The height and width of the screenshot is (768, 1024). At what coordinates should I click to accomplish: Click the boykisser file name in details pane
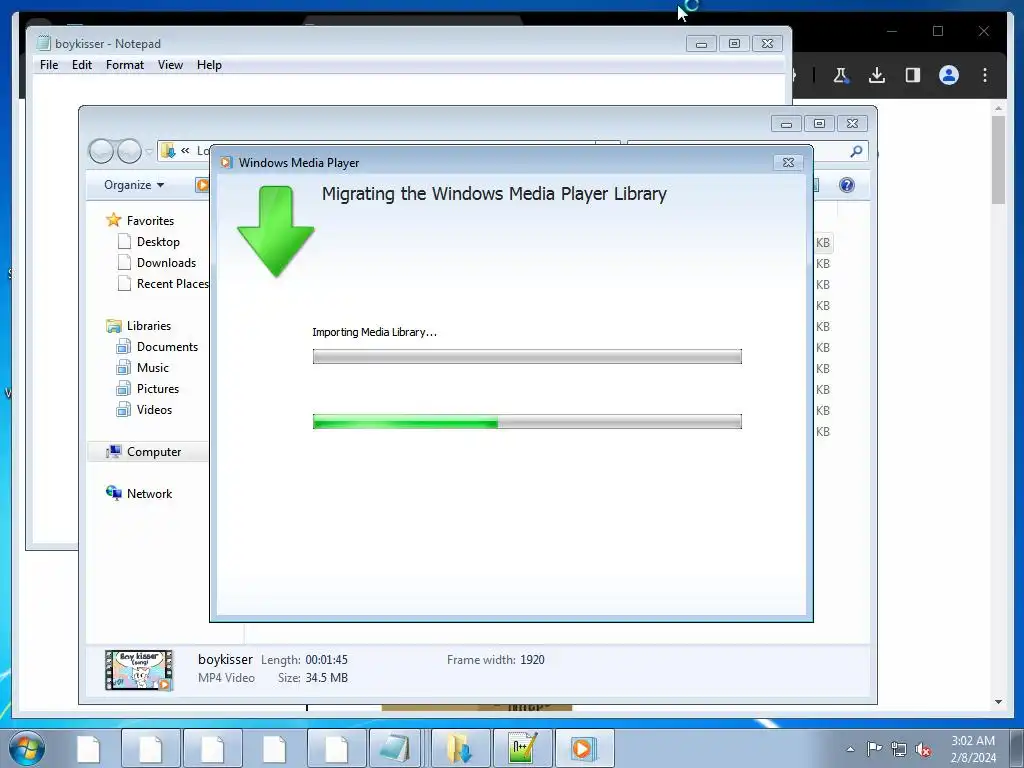point(225,660)
